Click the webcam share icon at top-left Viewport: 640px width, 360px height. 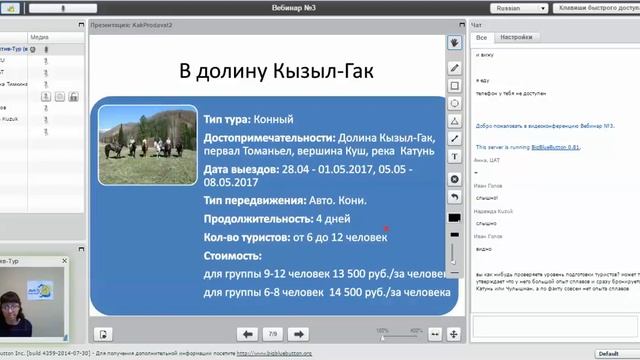coord(10,8)
